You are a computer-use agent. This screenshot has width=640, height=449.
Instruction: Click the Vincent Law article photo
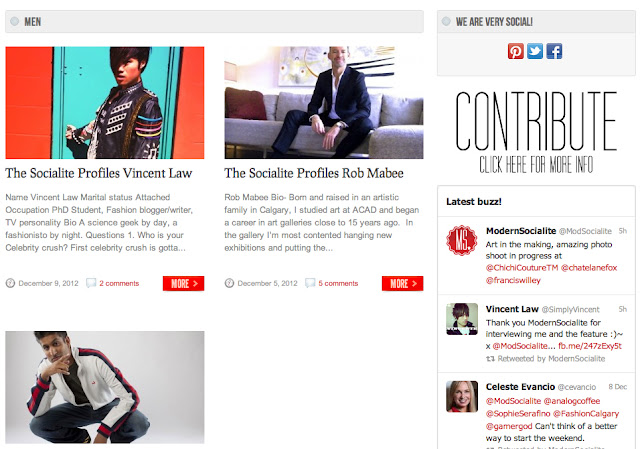click(x=104, y=102)
